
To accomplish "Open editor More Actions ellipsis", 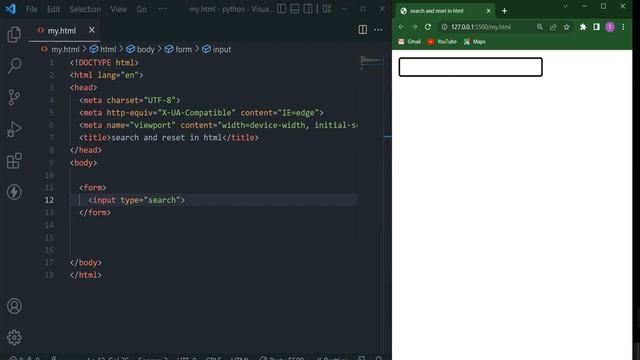I will pos(378,29).
